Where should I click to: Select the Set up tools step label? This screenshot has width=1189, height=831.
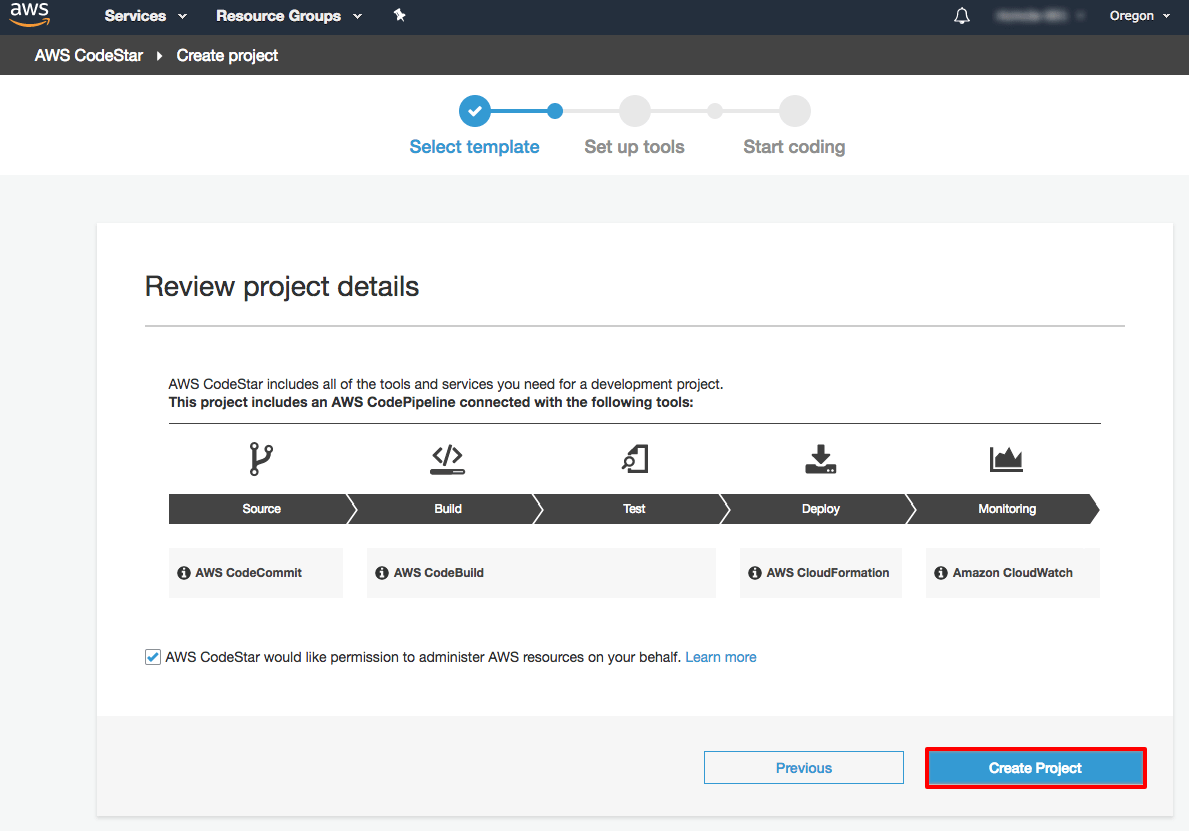(x=635, y=147)
